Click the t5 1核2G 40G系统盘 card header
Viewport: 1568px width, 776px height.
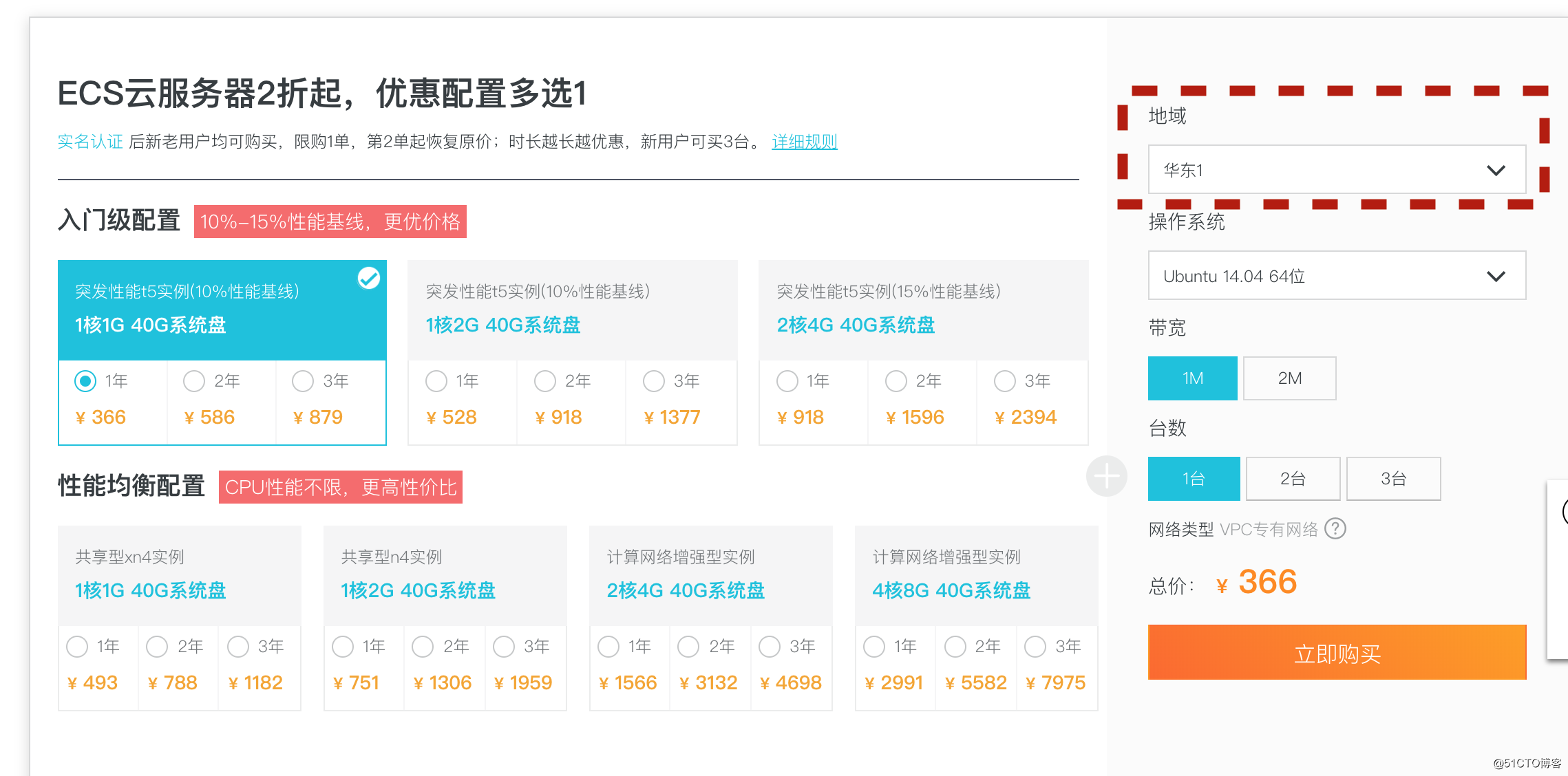573,310
